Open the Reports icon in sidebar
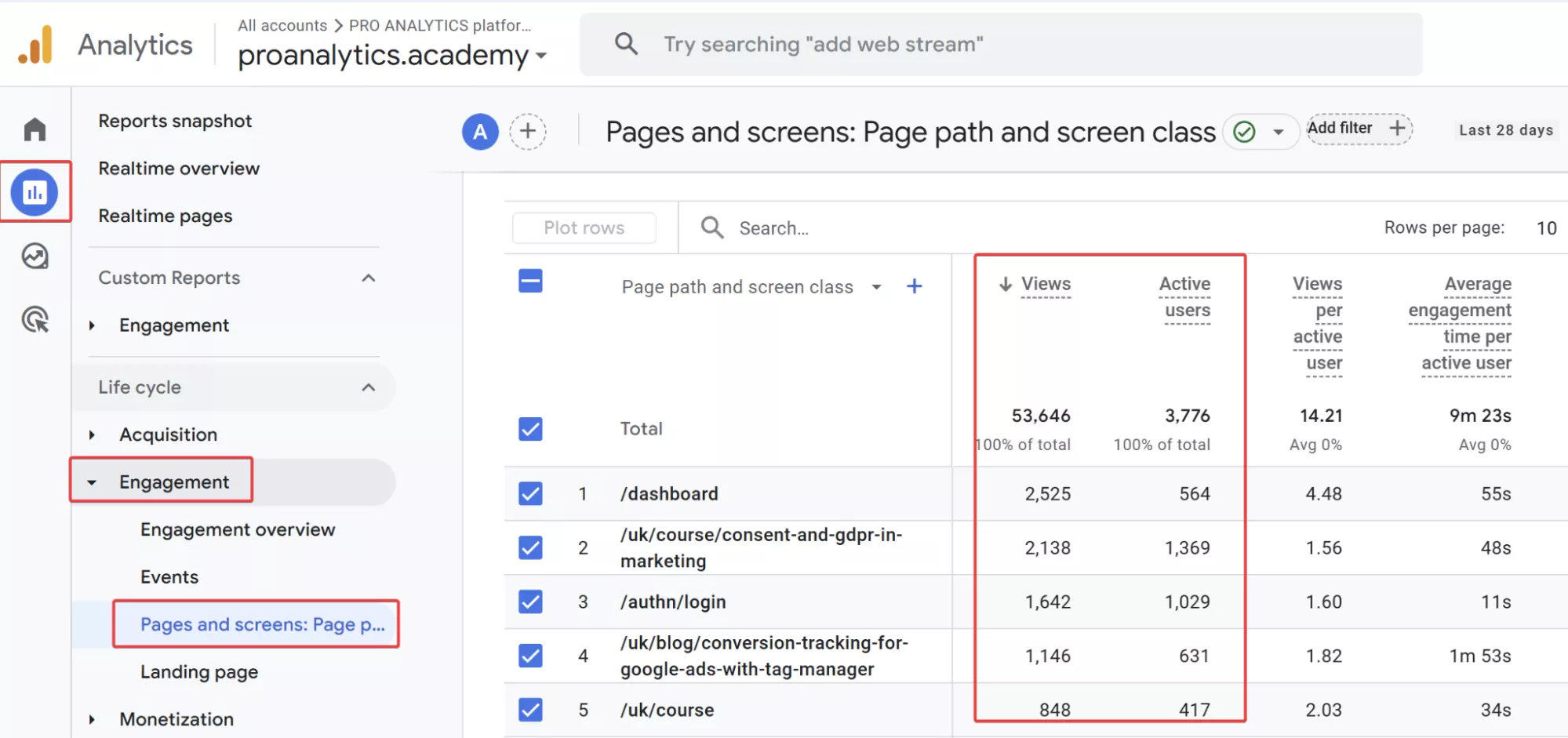Screen dimensions: 1568x738 pos(35,192)
